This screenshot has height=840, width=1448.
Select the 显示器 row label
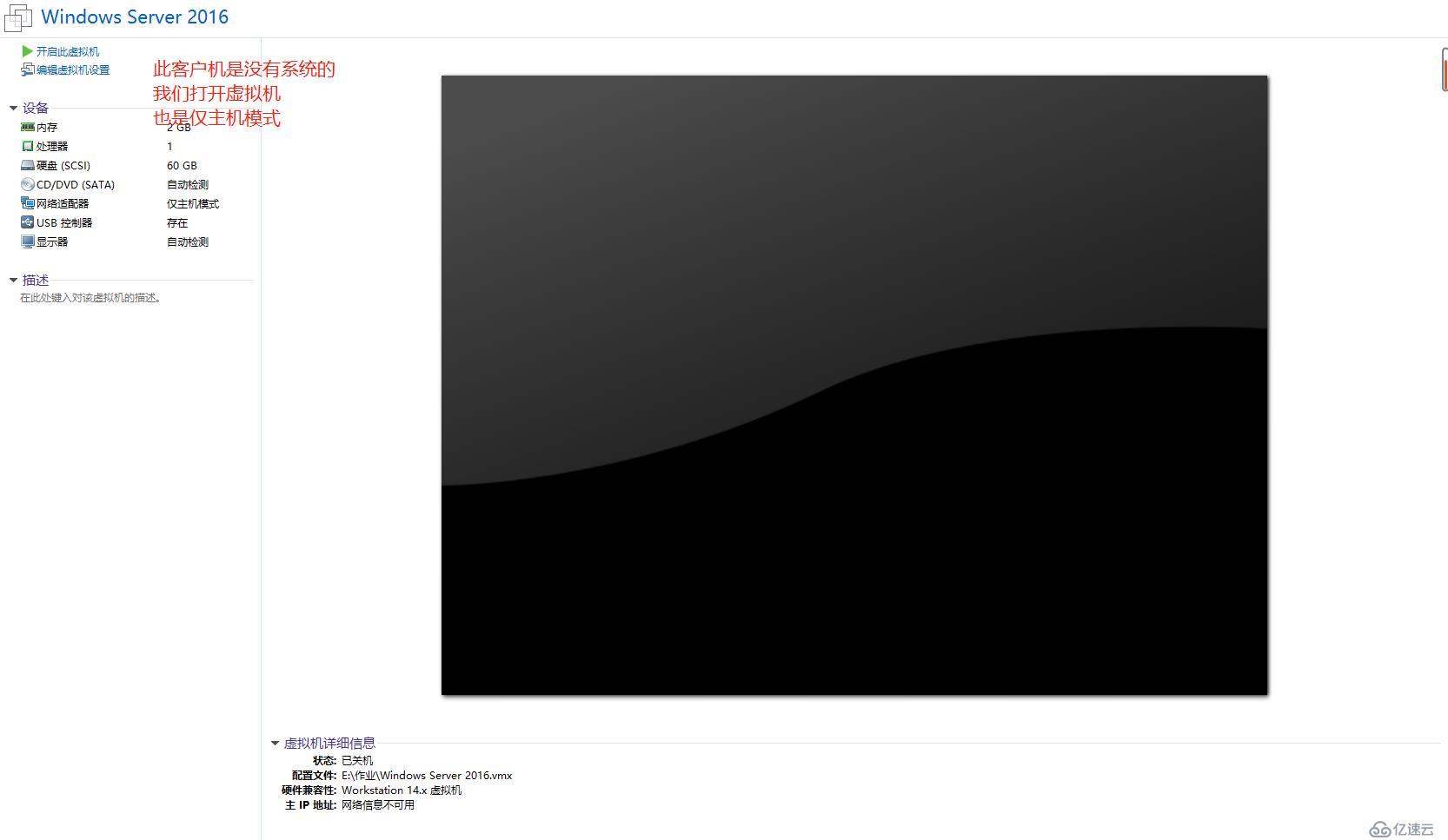(x=52, y=241)
